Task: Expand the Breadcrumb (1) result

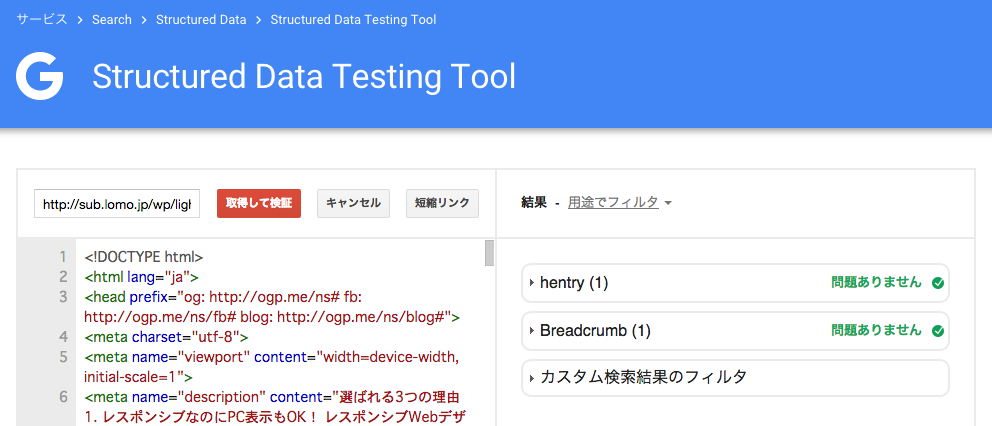Action: [x=735, y=330]
